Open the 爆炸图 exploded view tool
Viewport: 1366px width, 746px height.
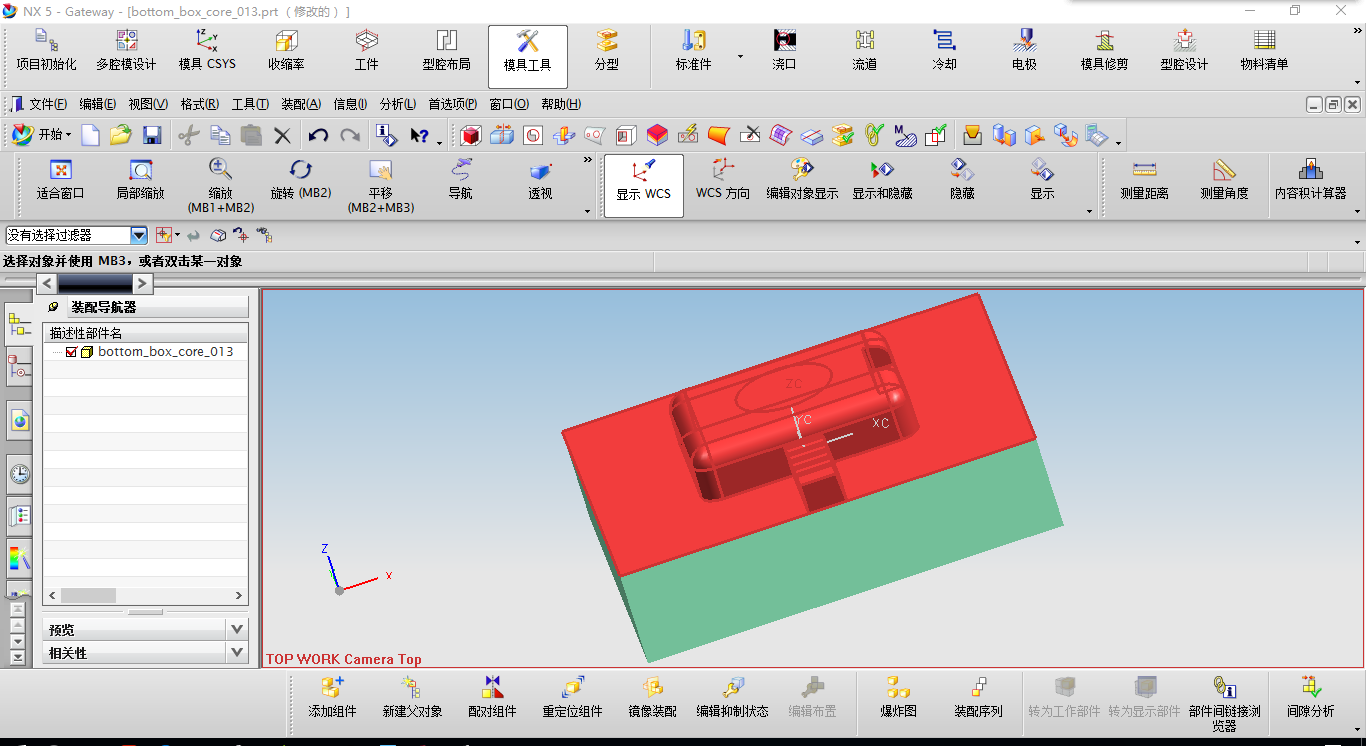(x=898, y=688)
